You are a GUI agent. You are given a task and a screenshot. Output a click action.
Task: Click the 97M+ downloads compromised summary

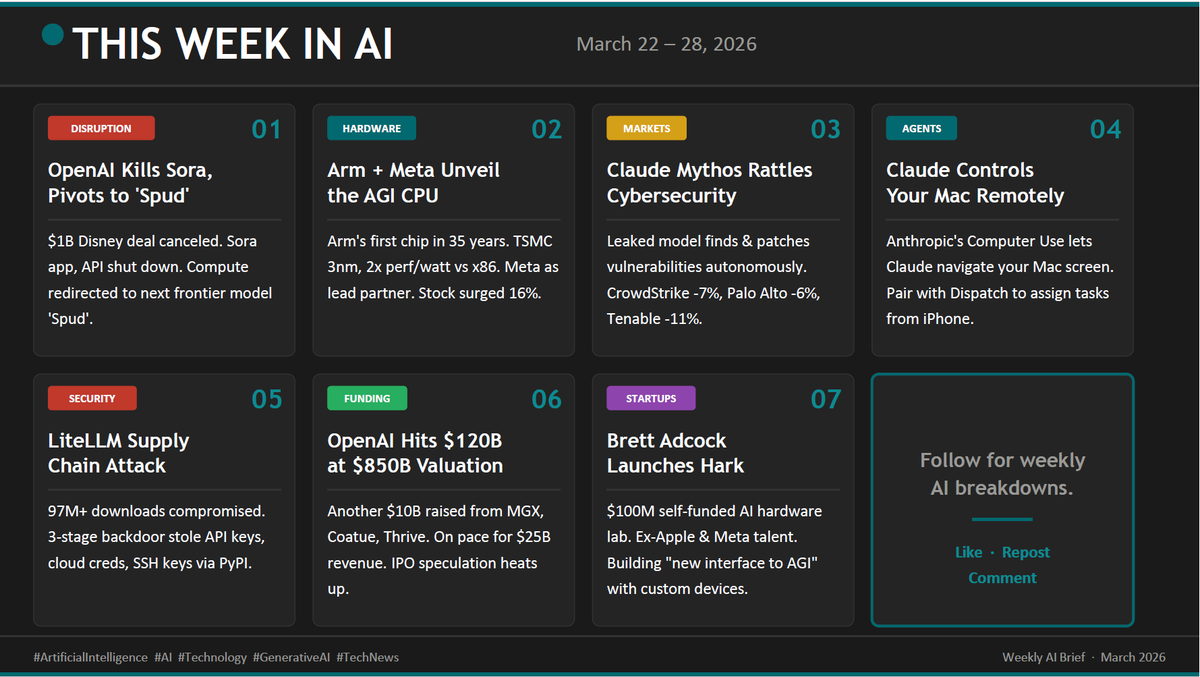(157, 537)
